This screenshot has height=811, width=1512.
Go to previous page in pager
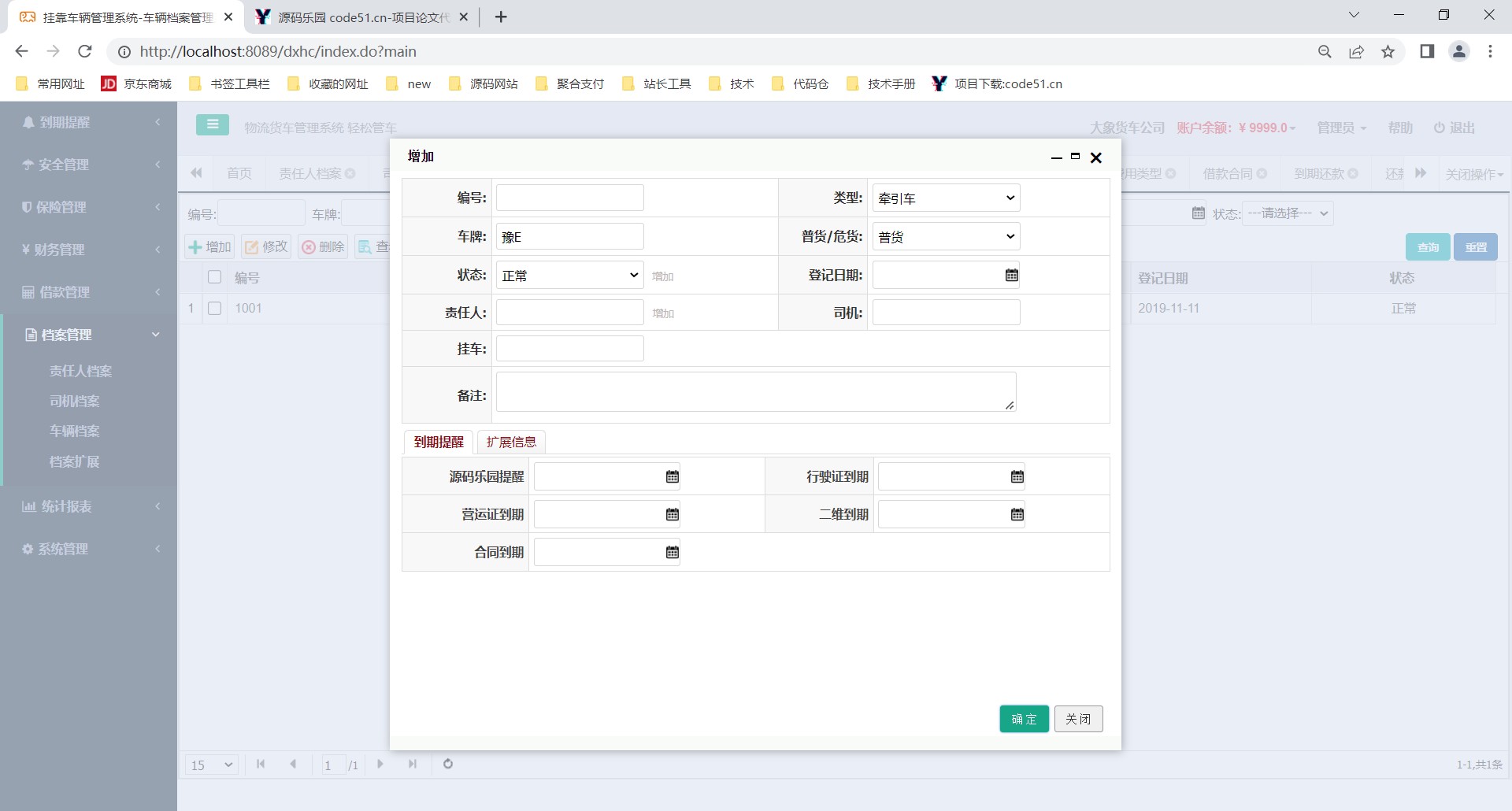point(293,764)
